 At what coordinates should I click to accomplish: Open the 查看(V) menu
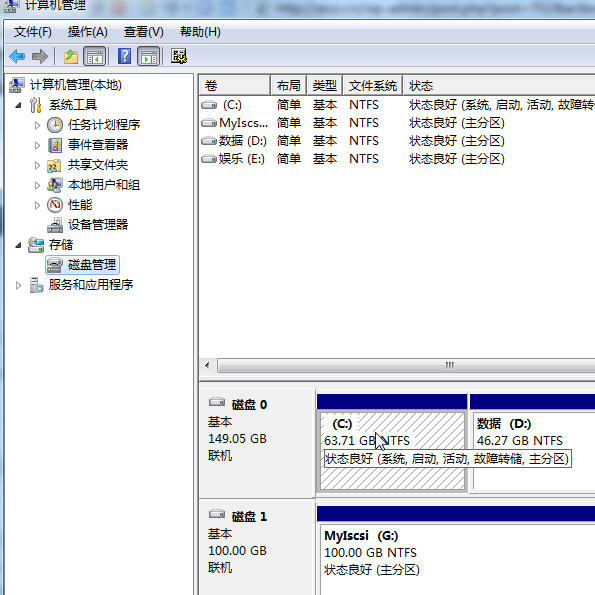pyautogui.click(x=143, y=32)
